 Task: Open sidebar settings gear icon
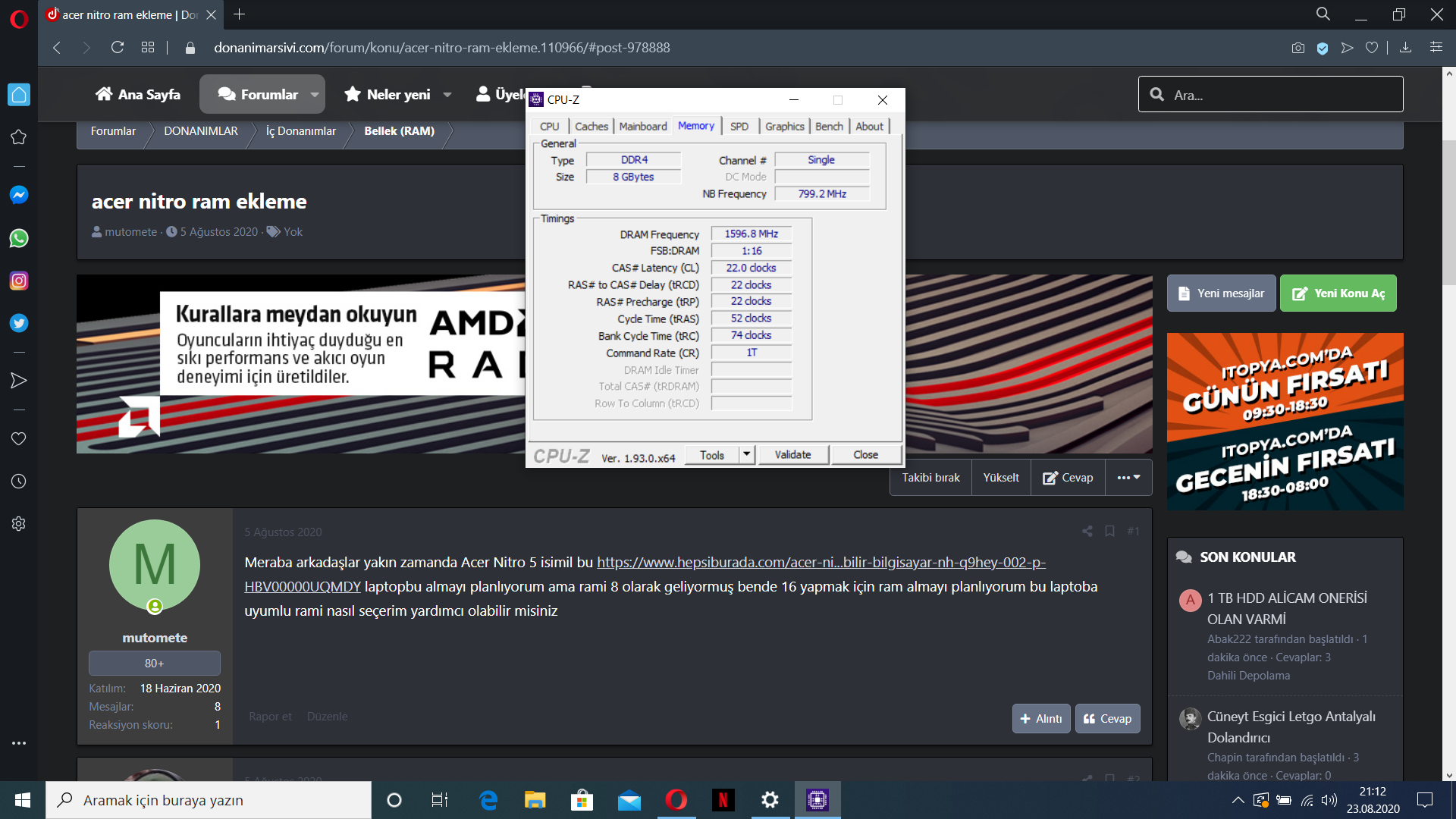pyautogui.click(x=19, y=524)
